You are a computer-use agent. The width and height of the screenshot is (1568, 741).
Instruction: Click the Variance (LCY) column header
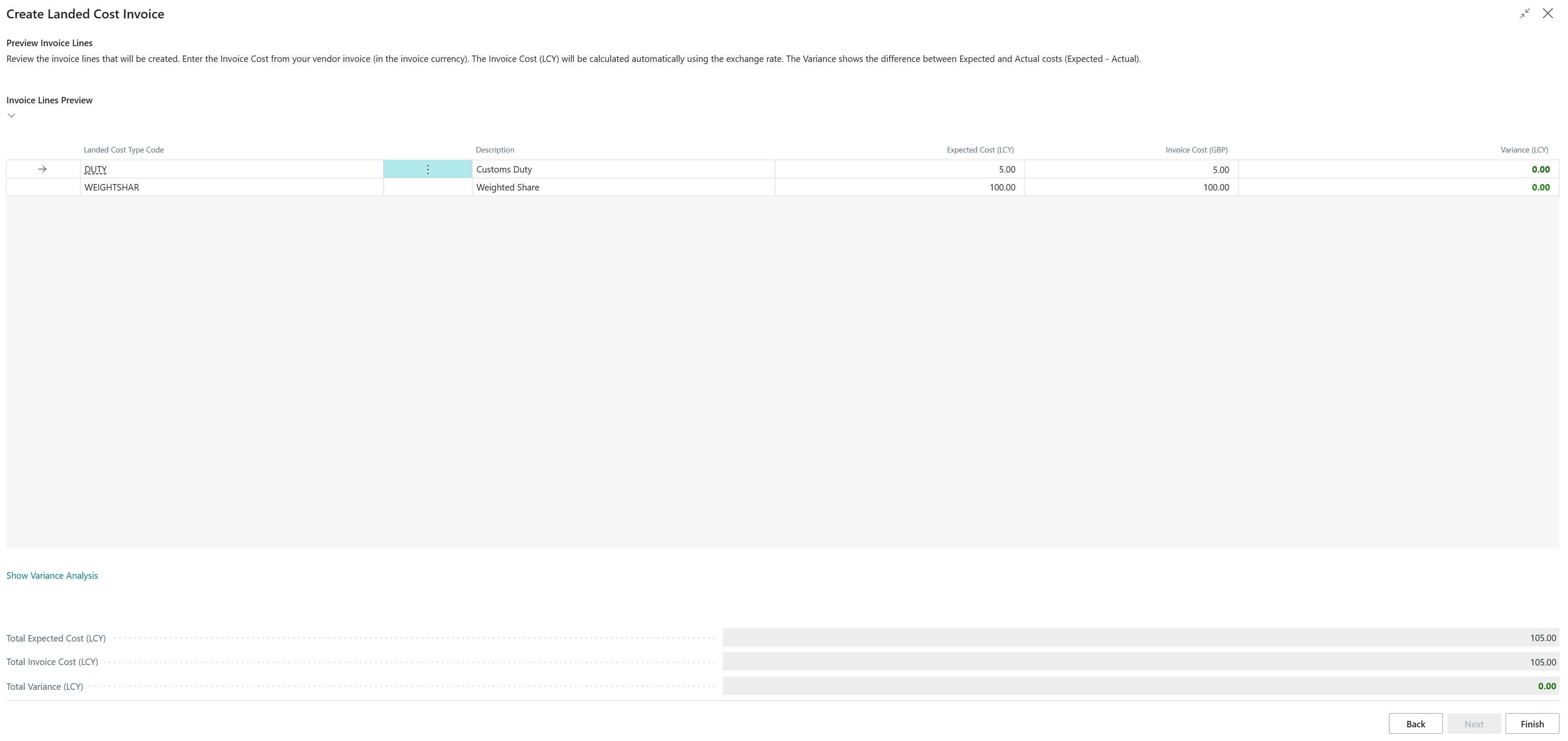tap(1524, 150)
